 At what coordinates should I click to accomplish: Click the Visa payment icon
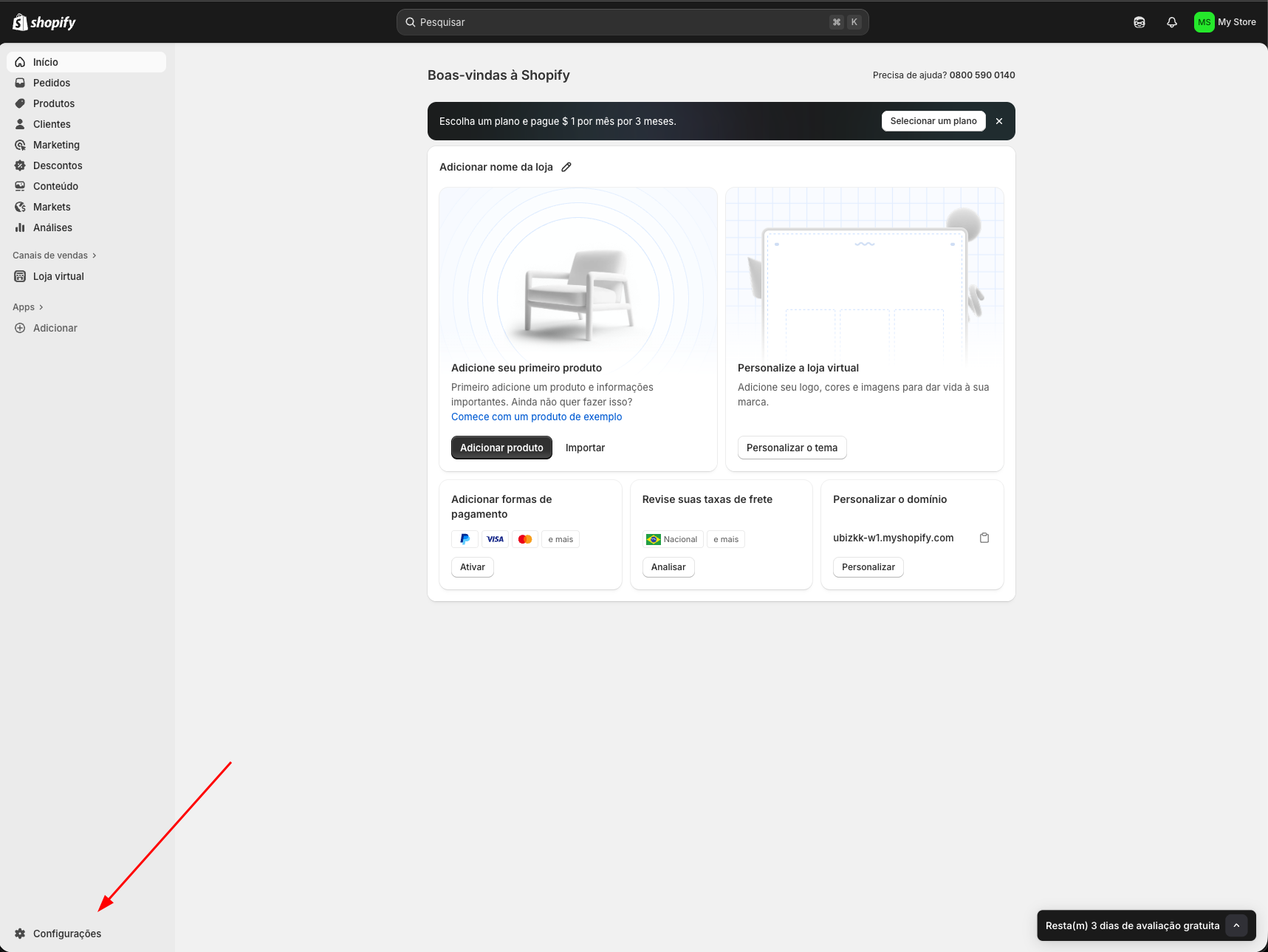(x=495, y=539)
